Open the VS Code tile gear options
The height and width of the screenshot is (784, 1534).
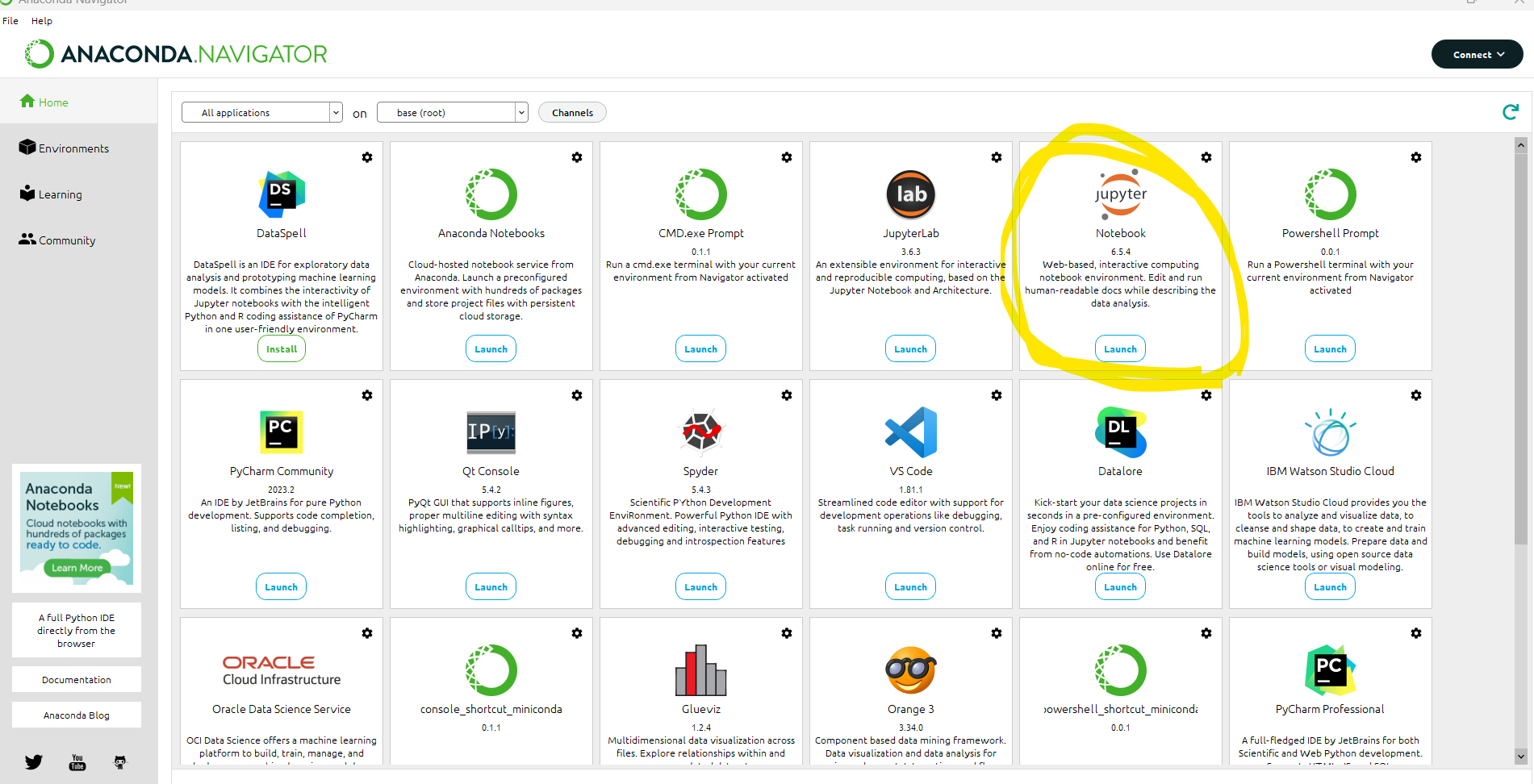tap(997, 395)
